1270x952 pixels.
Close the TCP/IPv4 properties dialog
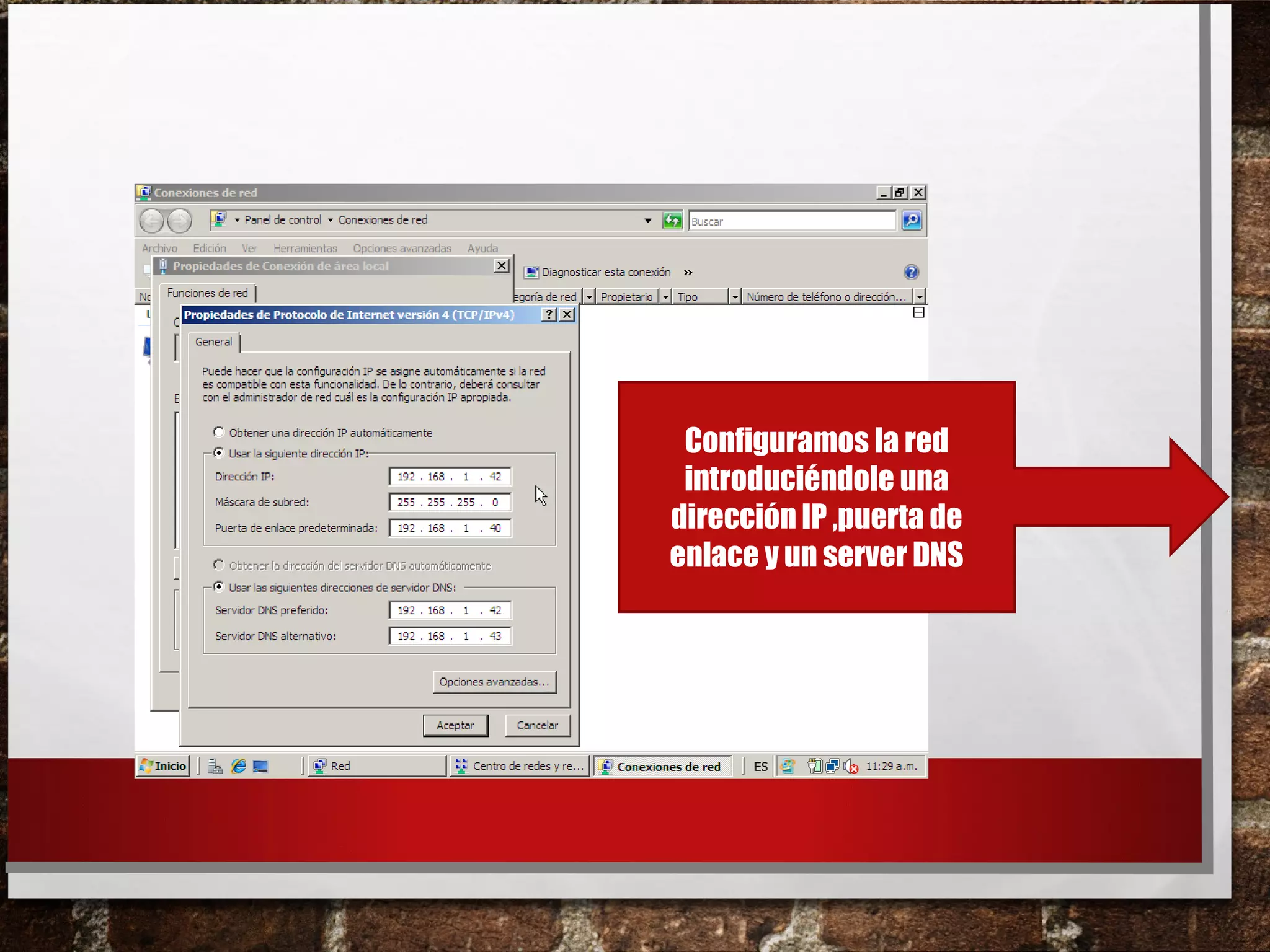click(x=567, y=315)
